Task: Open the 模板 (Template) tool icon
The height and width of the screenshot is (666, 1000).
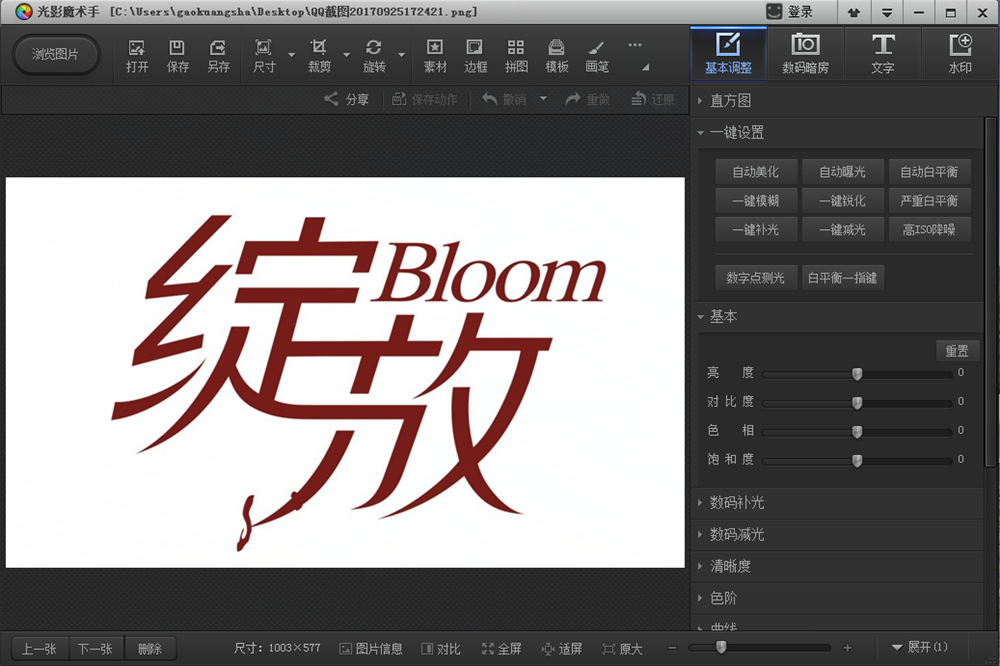Action: [x=557, y=56]
